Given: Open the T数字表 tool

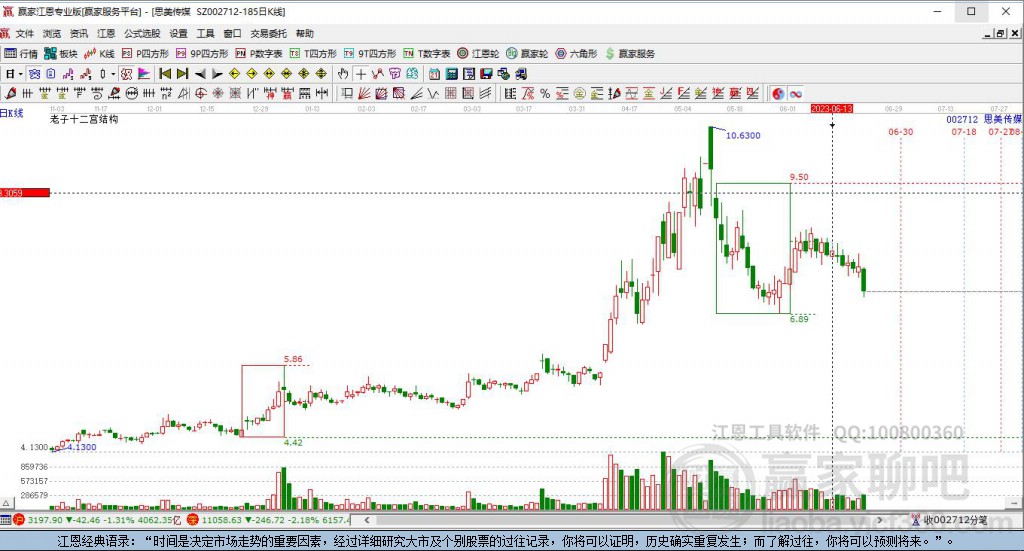Looking at the screenshot, I should [x=426, y=54].
